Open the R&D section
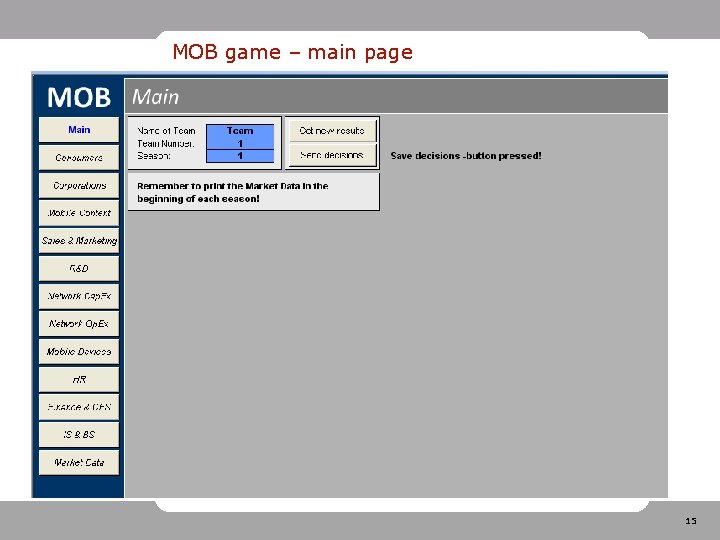 pos(79,268)
